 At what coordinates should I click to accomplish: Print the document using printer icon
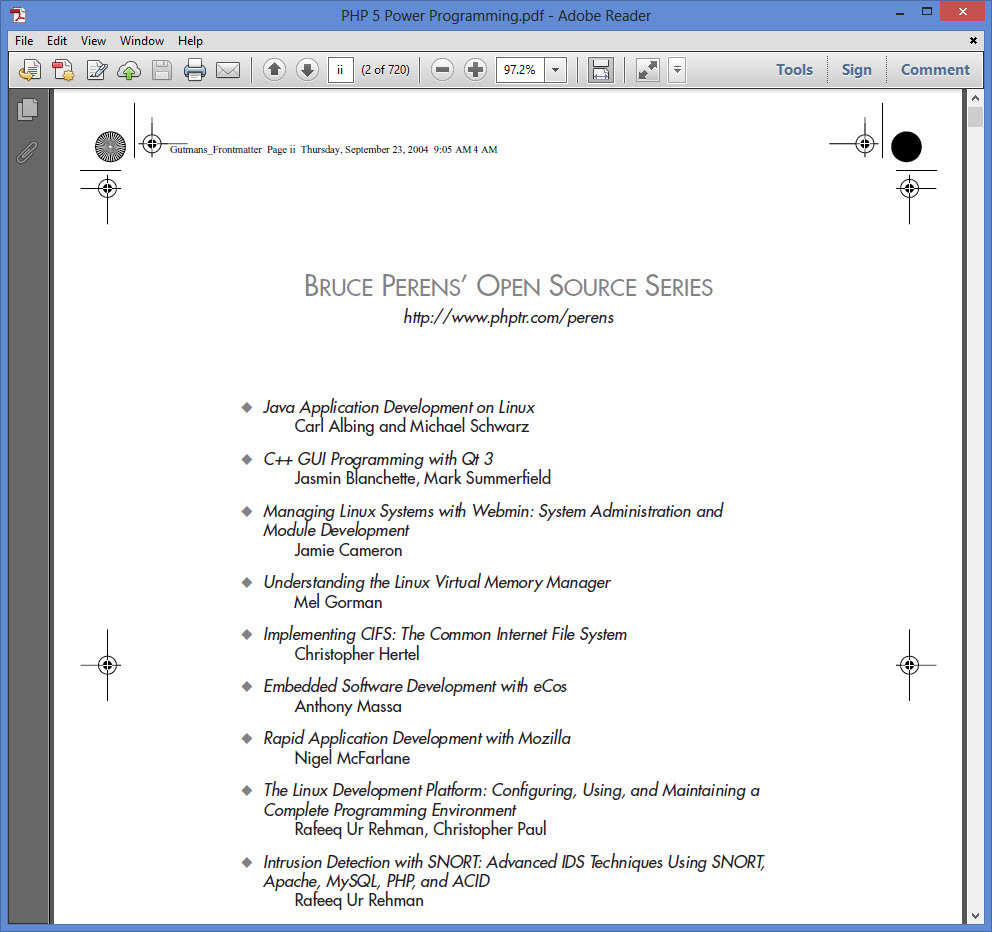pyautogui.click(x=195, y=70)
